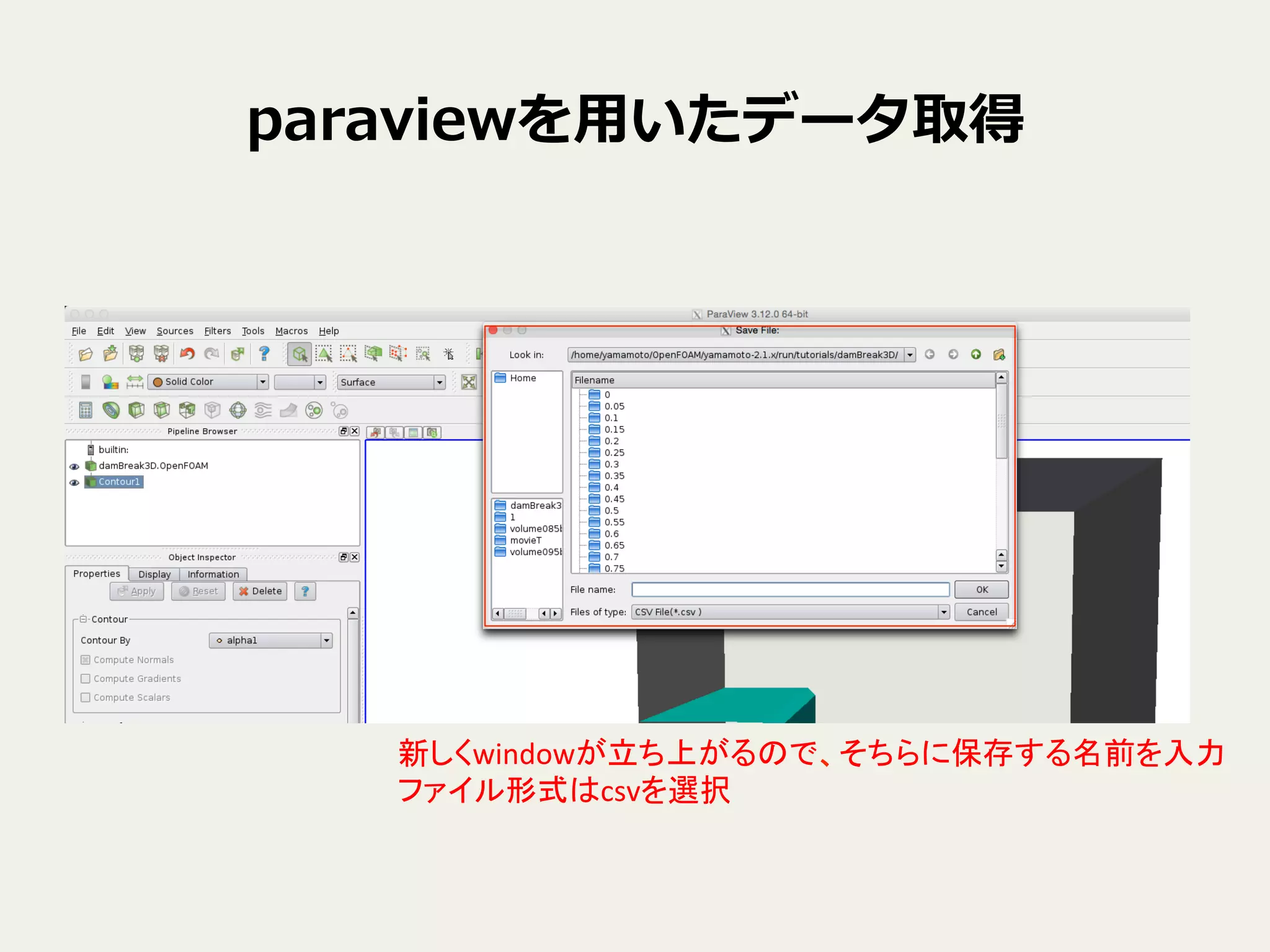Click the Create New Folder icon in Save File
The image size is (1270, 952).
[x=999, y=355]
